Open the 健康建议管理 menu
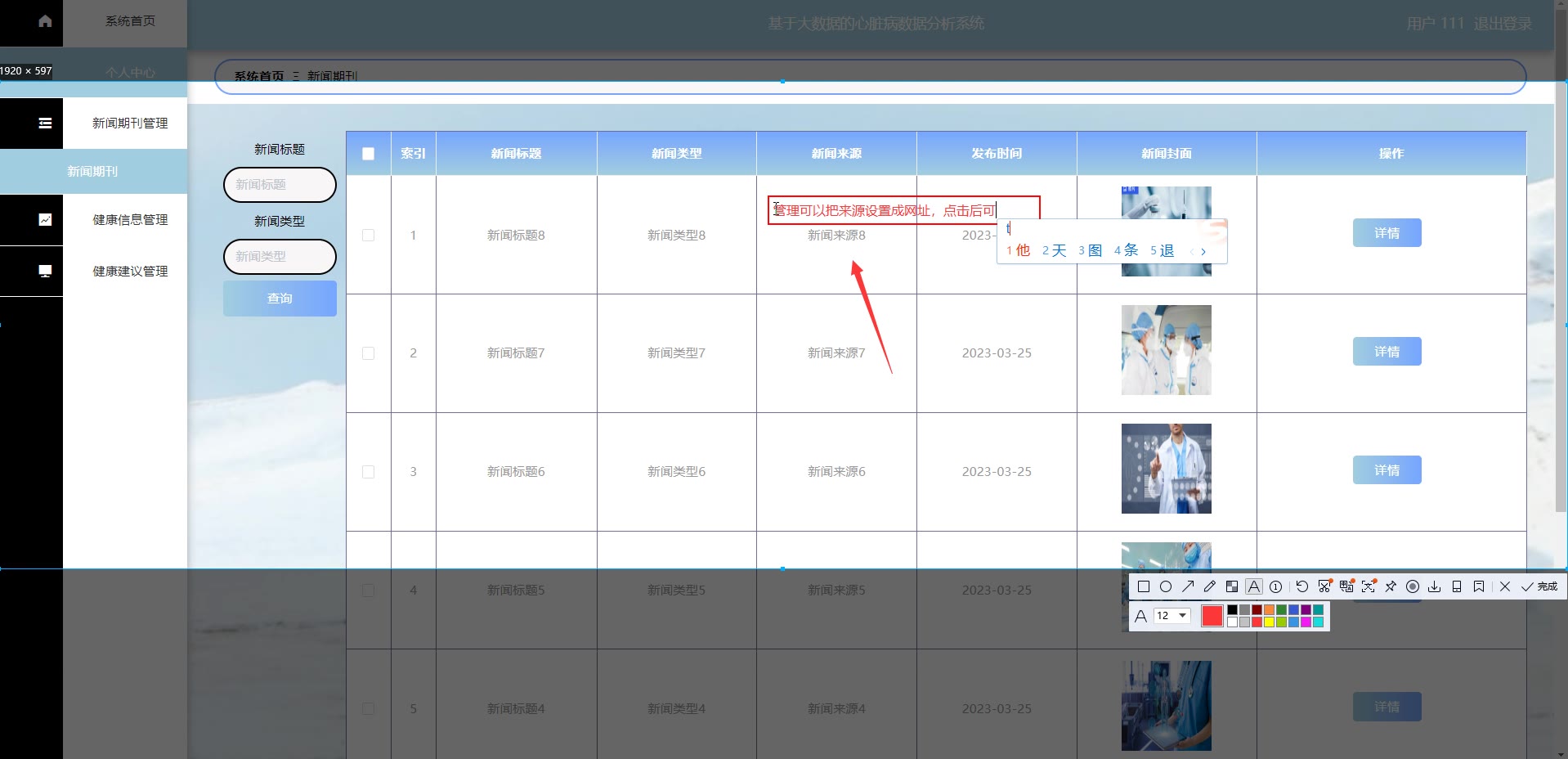This screenshot has height=759, width=1568. (x=130, y=271)
